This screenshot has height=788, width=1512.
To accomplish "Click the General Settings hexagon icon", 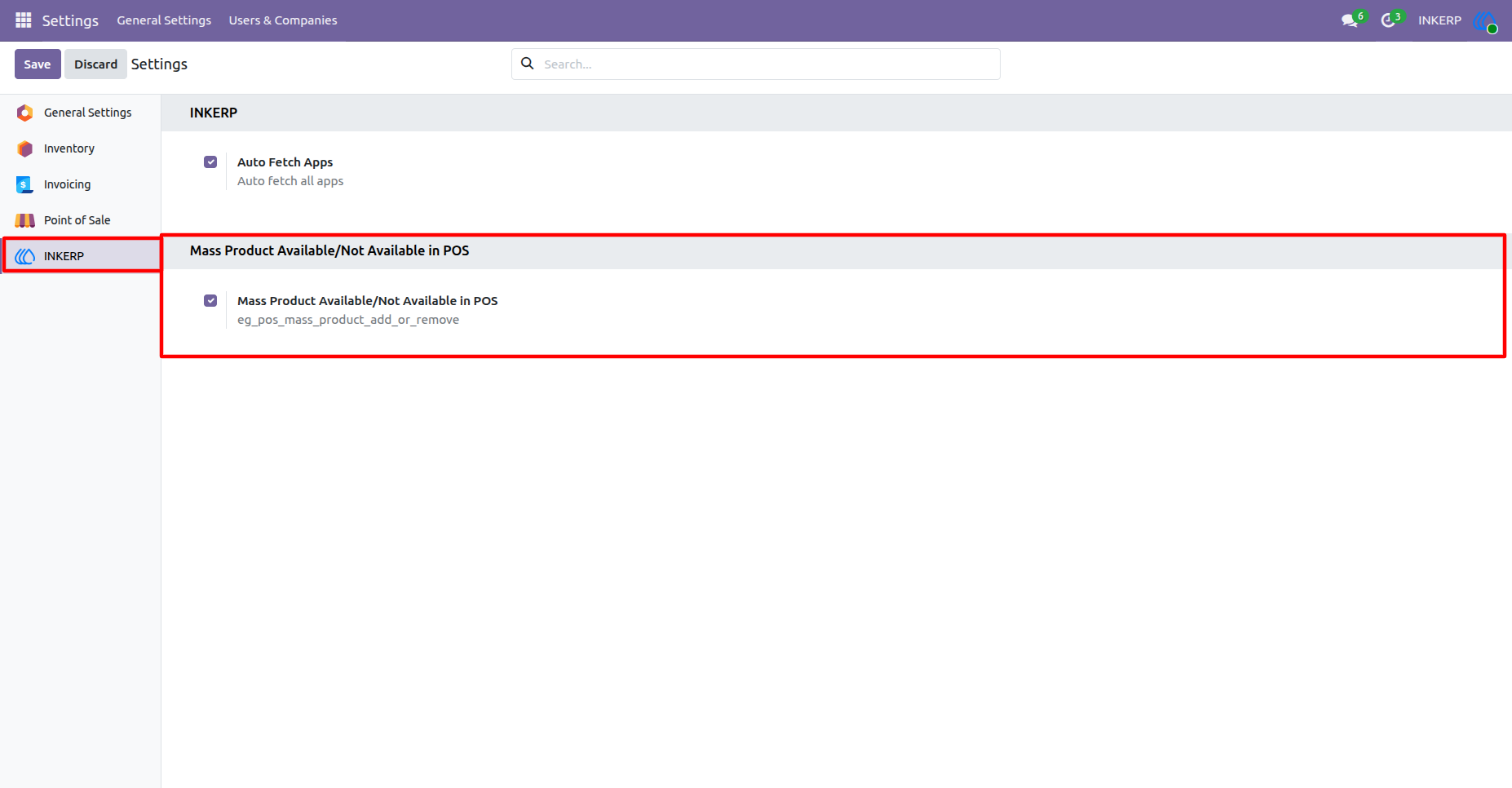I will pos(25,113).
